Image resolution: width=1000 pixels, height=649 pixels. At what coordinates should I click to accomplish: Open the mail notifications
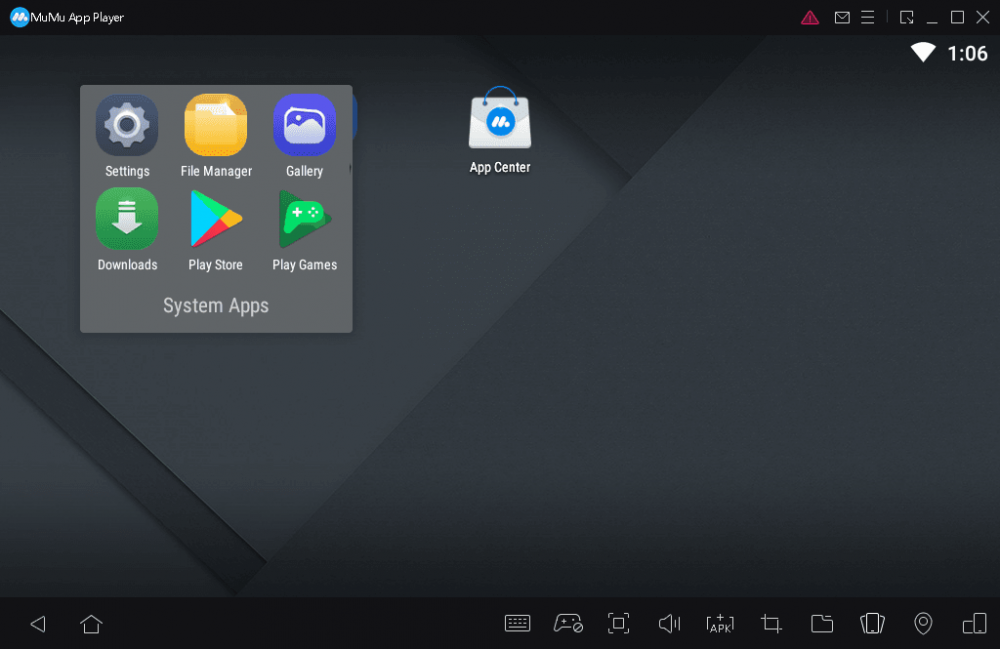(x=842, y=17)
